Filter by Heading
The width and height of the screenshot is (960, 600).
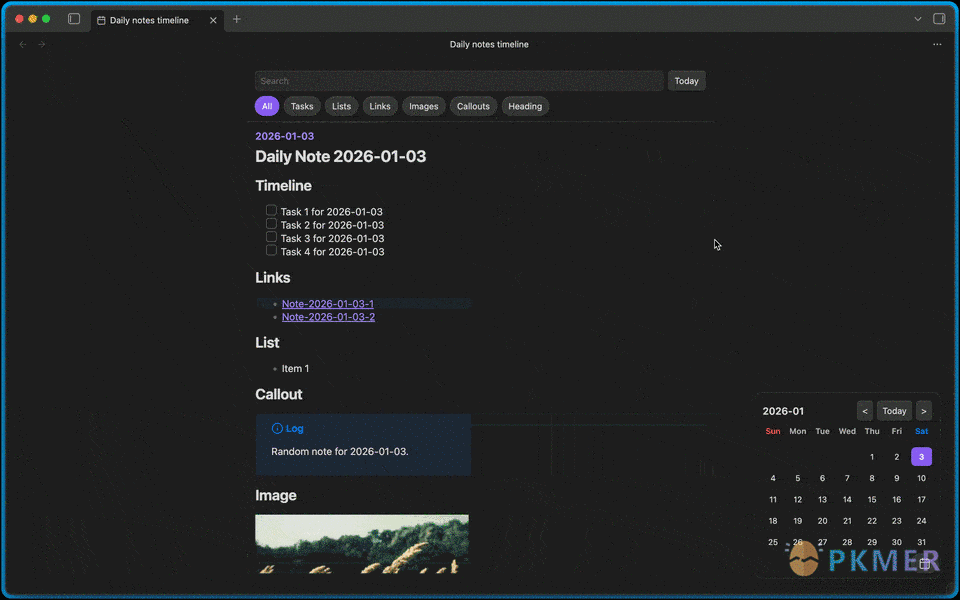coord(525,106)
